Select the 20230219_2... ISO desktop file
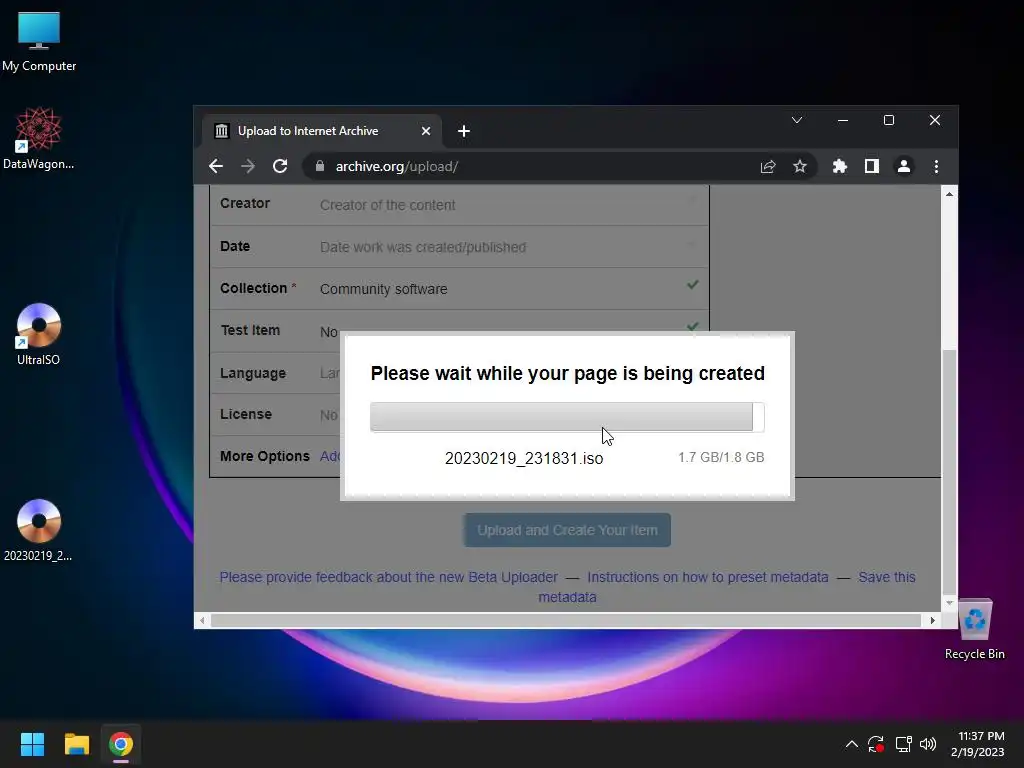Image resolution: width=1024 pixels, height=768 pixels. pos(39,530)
